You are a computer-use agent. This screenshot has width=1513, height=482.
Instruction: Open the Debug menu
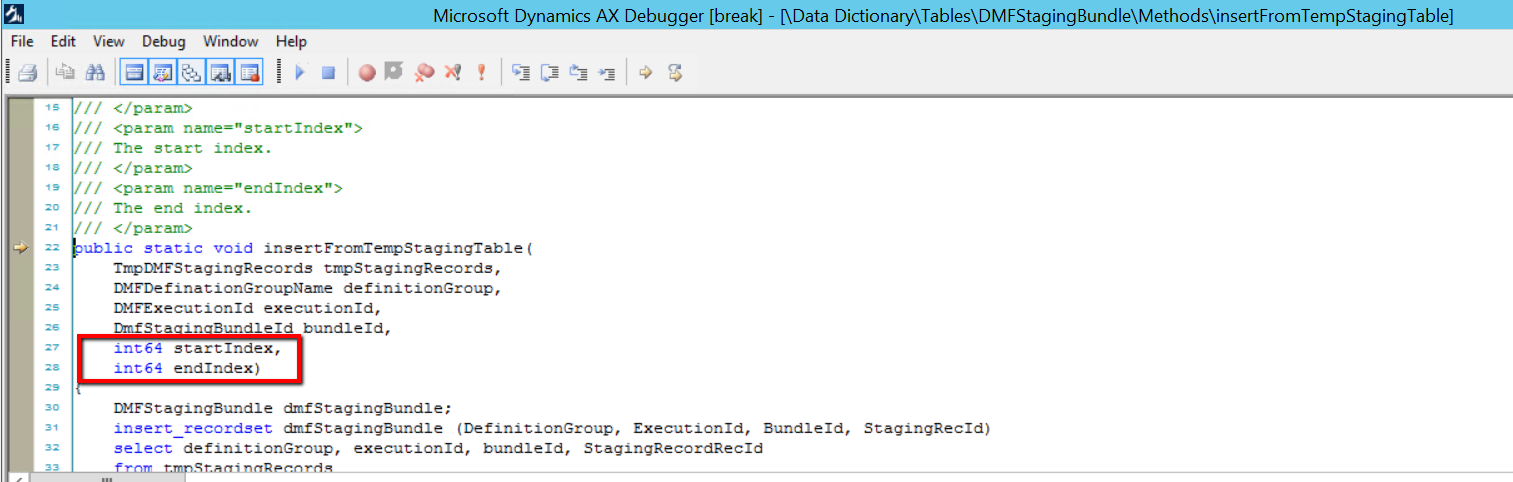coord(164,41)
